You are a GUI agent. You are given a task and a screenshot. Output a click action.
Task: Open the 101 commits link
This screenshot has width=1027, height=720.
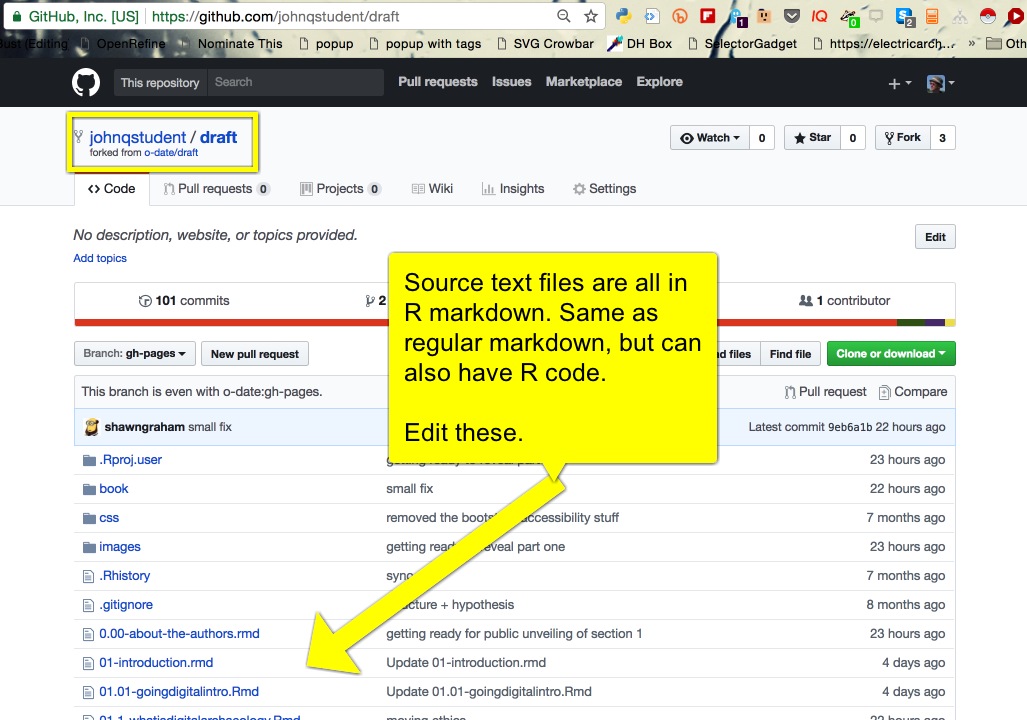point(184,301)
